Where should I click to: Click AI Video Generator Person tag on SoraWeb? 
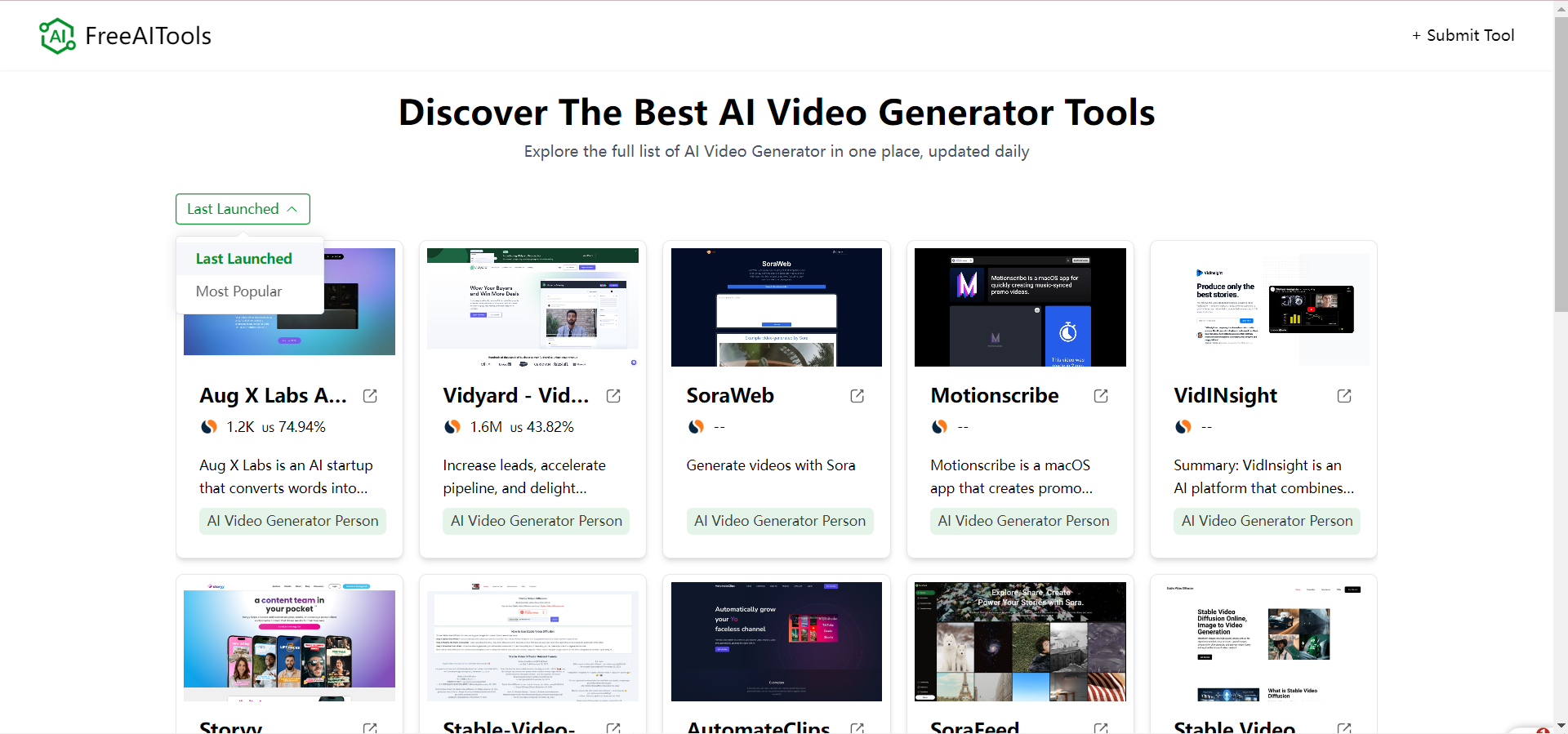780,521
